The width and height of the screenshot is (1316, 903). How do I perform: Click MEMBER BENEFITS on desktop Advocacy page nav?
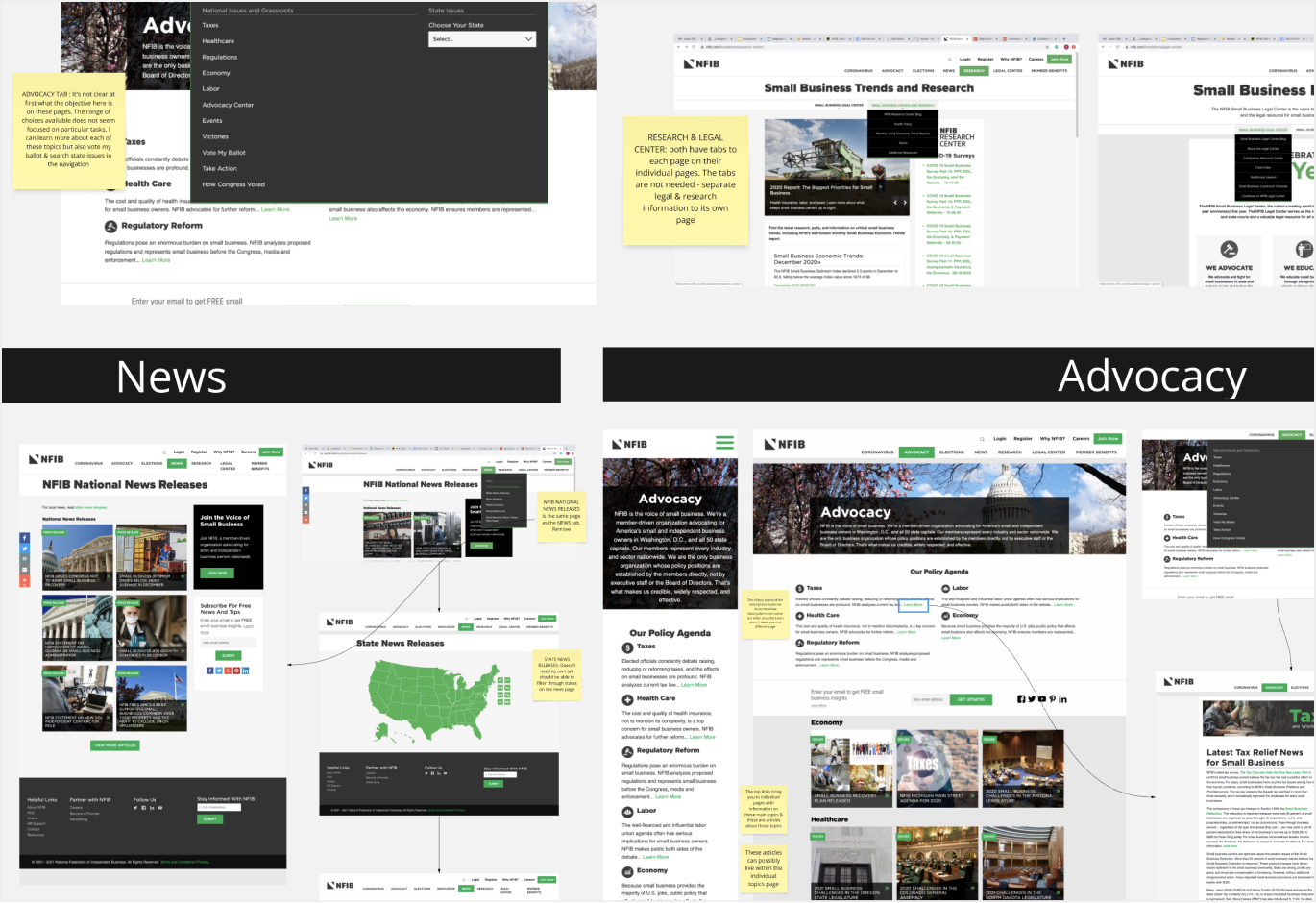1096,451
